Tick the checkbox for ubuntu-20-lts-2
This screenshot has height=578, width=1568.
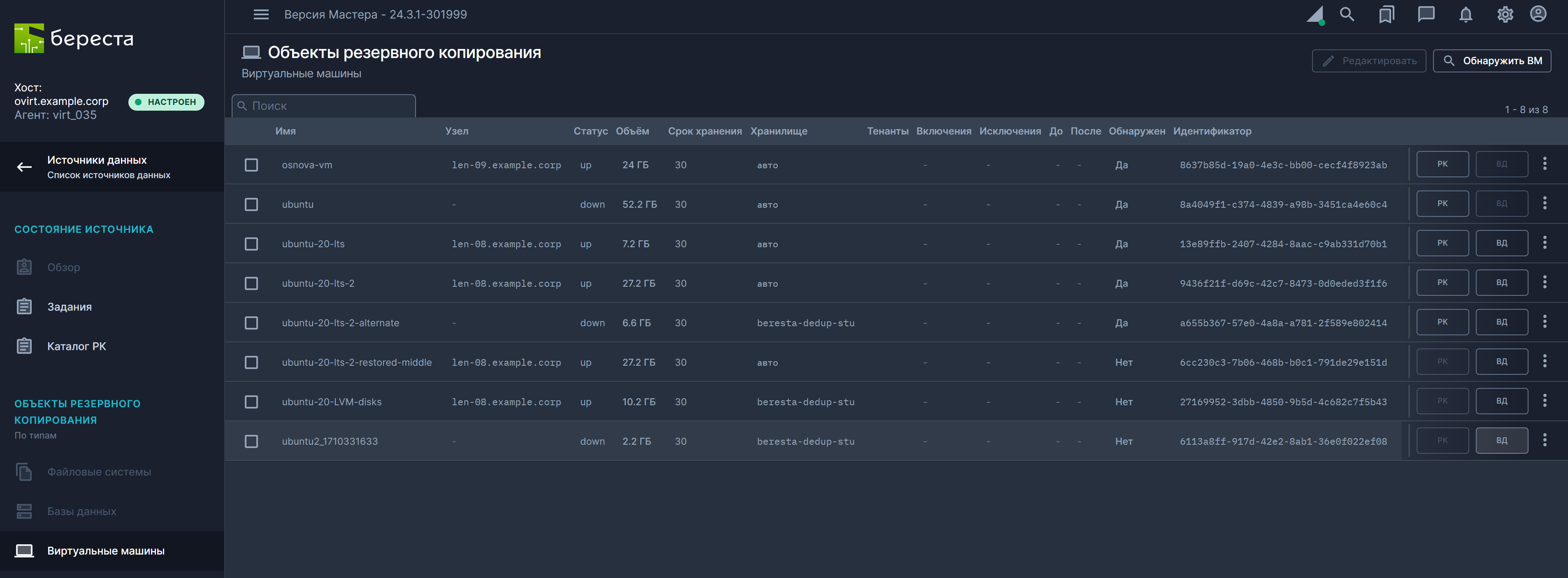(251, 283)
